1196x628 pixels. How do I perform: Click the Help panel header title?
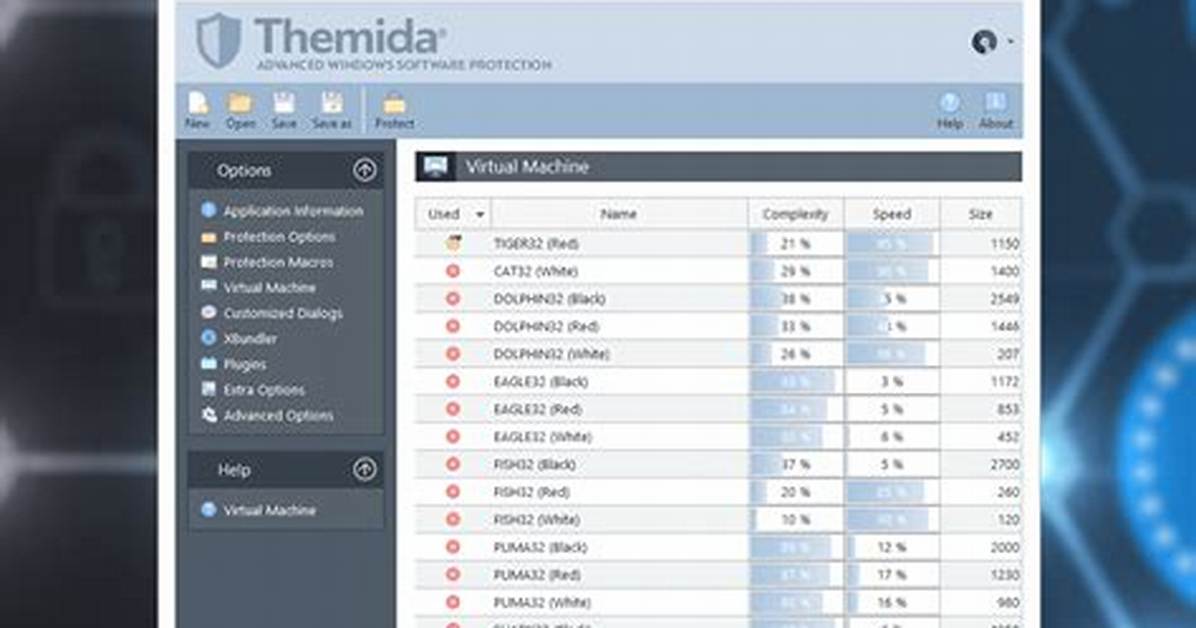coord(233,470)
